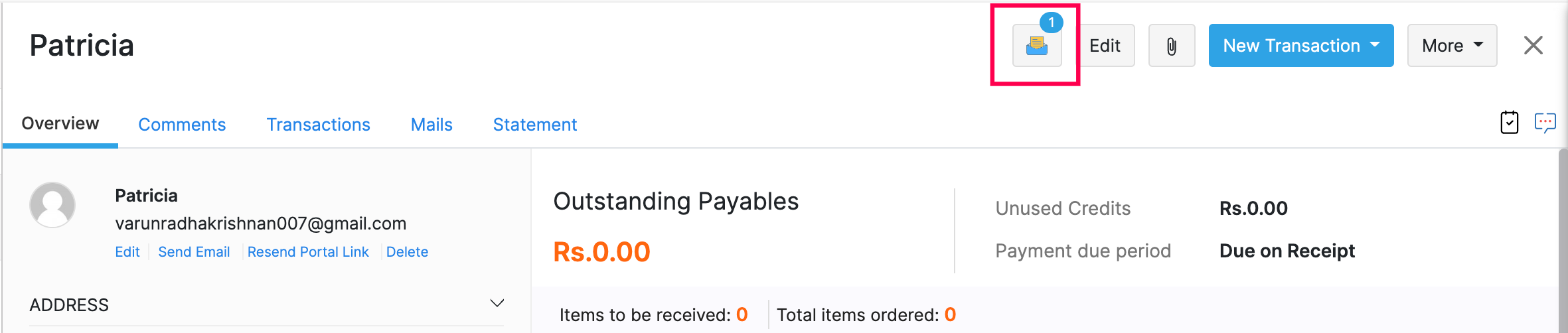This screenshot has width=1568, height=333.
Task: Open the chat comments bubble icon
Action: (x=1545, y=123)
